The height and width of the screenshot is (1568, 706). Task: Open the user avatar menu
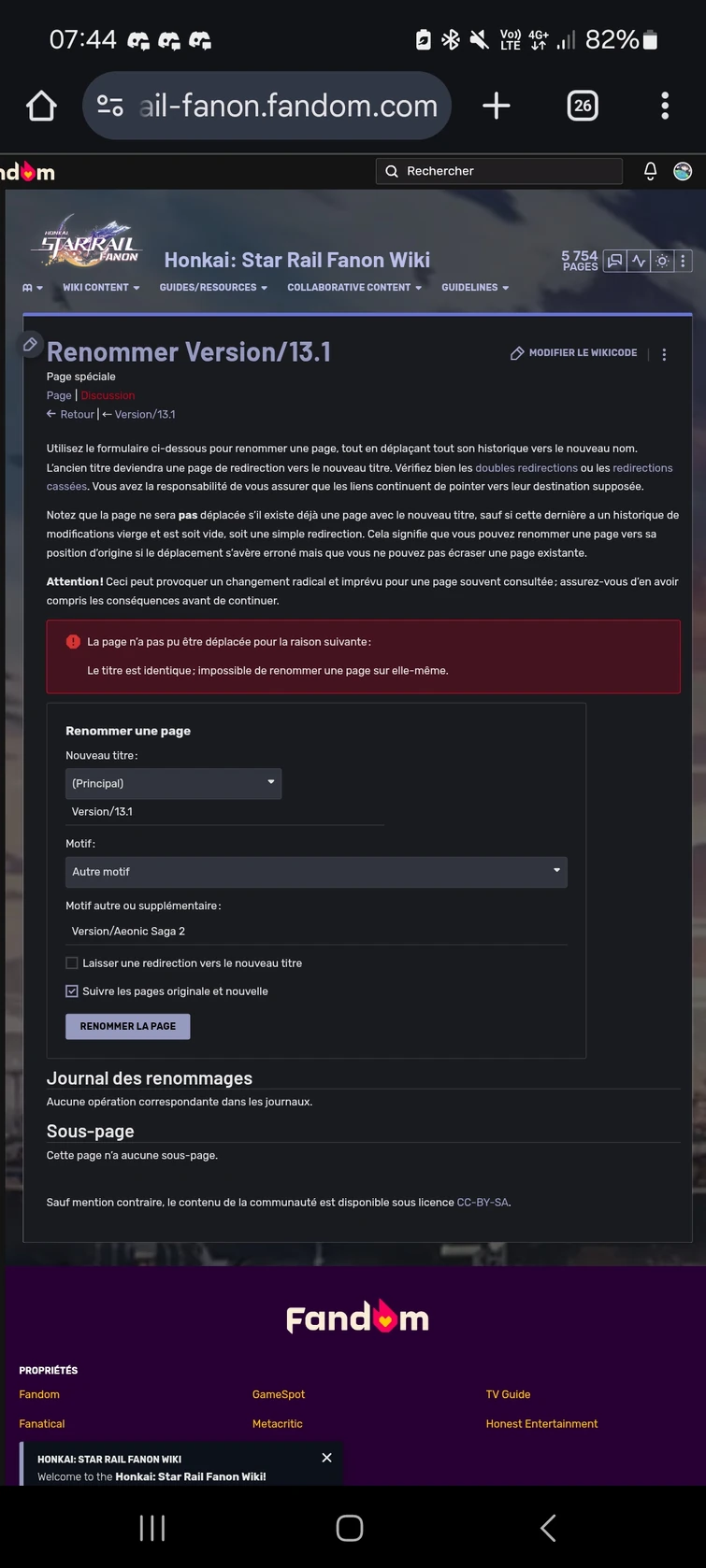(x=683, y=171)
